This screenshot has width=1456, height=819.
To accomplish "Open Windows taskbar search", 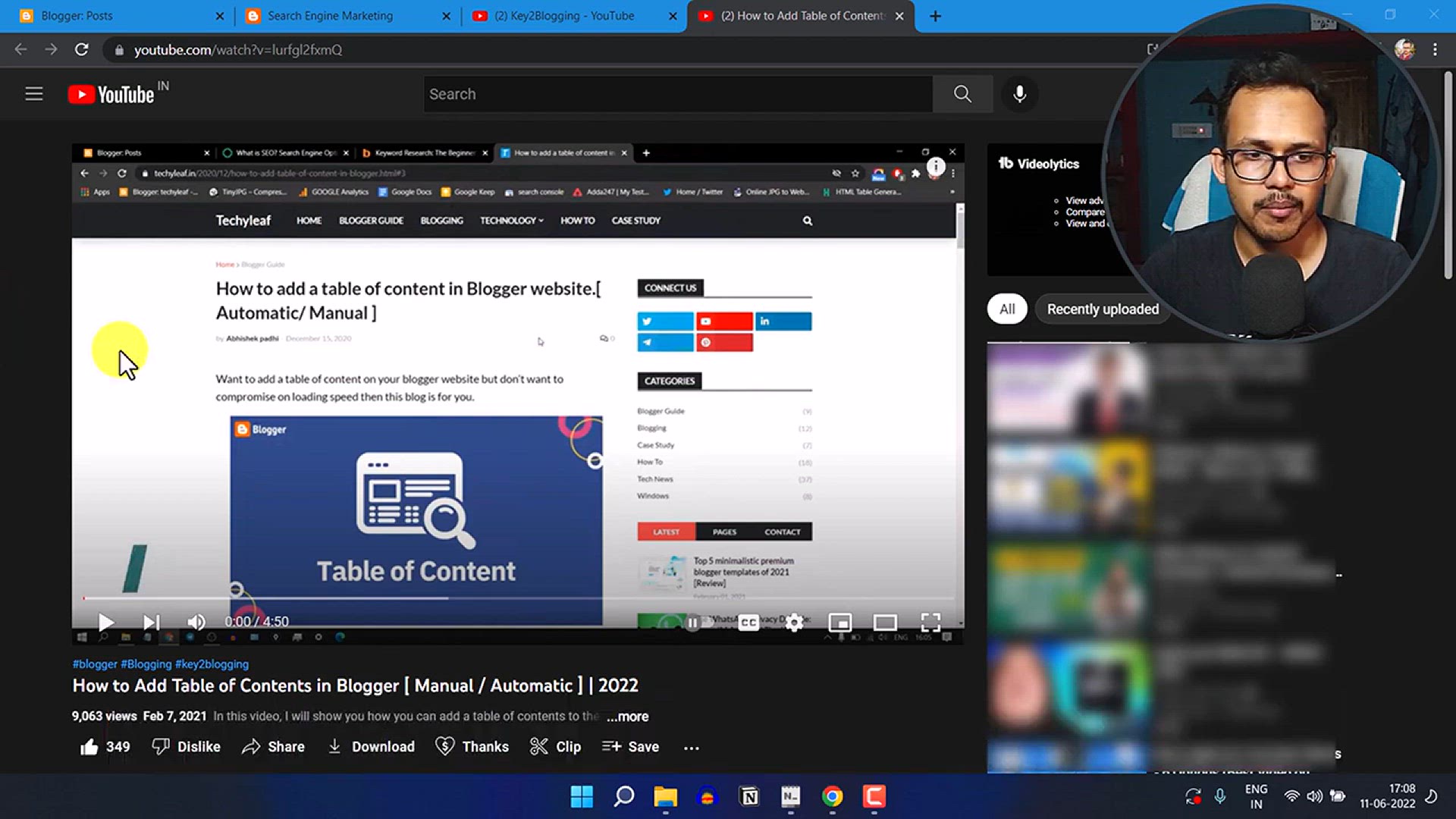I will pyautogui.click(x=623, y=796).
